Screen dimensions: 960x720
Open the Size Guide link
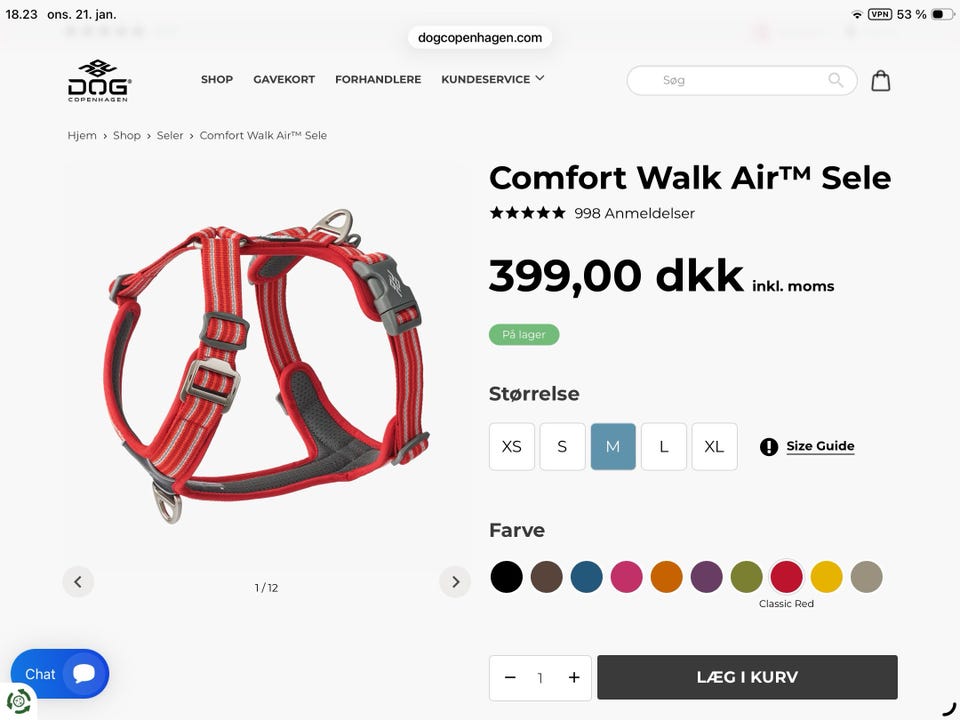[x=820, y=446]
